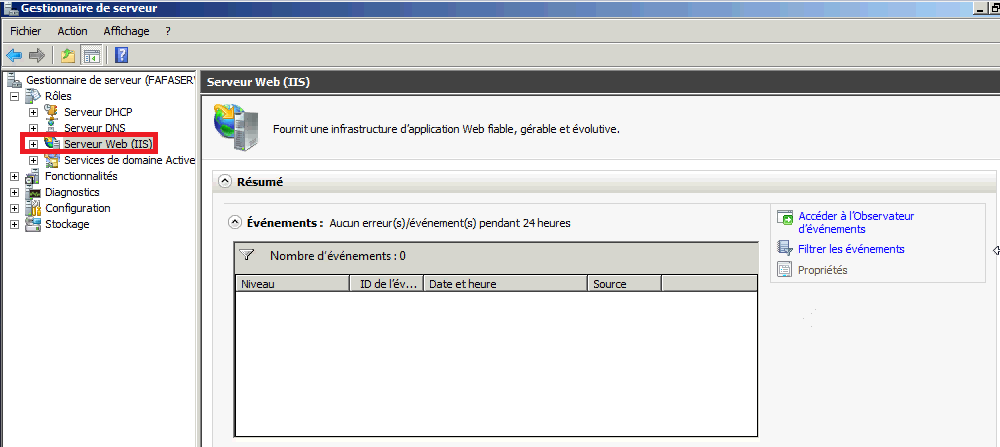The width and height of the screenshot is (1000, 447).
Task: Collapse the Résumé section chevron
Action: (224, 182)
